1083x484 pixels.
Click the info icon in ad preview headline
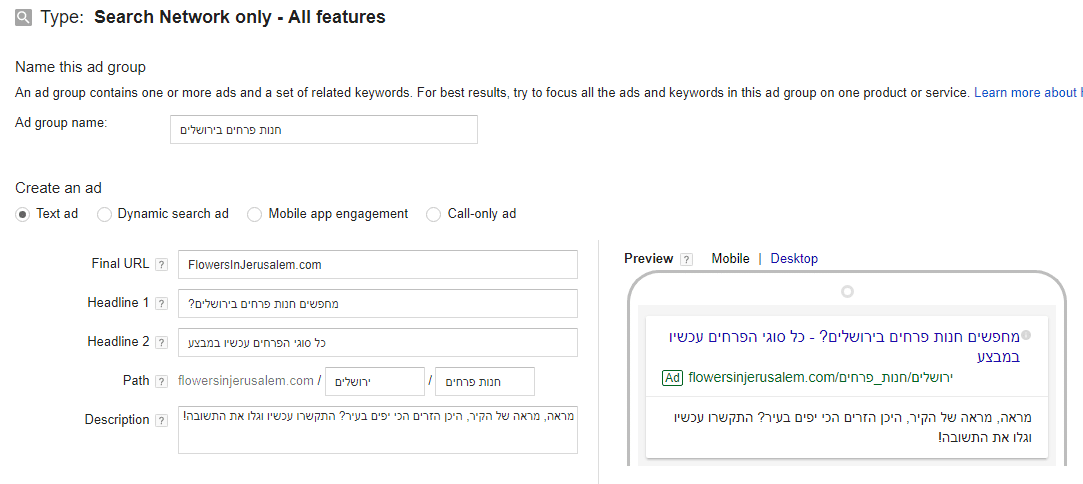(x=1026, y=336)
